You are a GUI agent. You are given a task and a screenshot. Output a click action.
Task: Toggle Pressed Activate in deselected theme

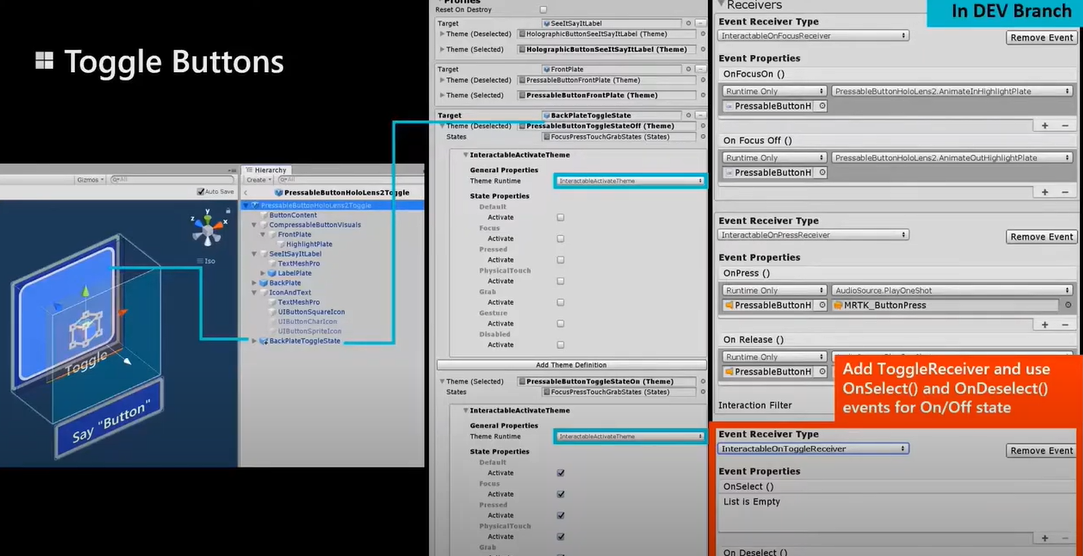(560, 260)
